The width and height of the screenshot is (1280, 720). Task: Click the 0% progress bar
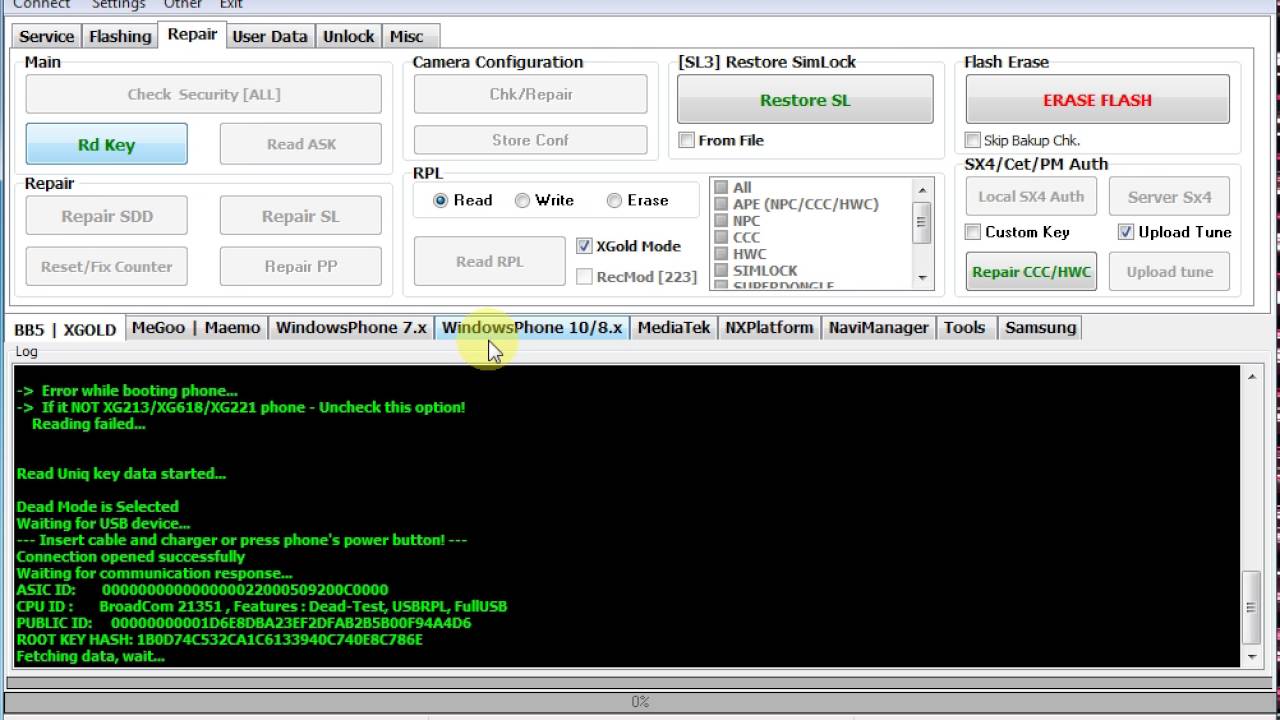[640, 702]
